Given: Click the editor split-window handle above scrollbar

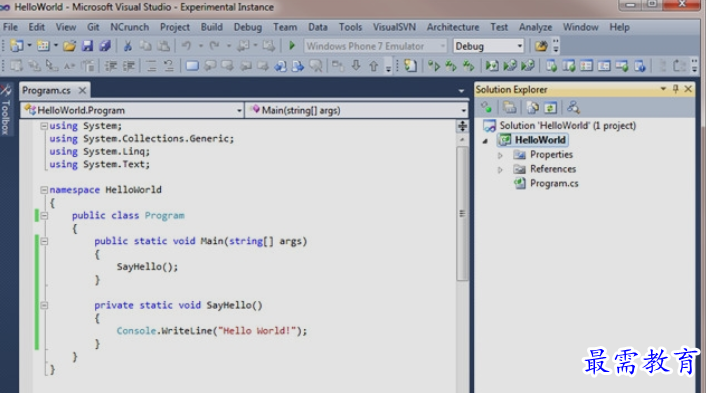Looking at the screenshot, I should 462,126.
